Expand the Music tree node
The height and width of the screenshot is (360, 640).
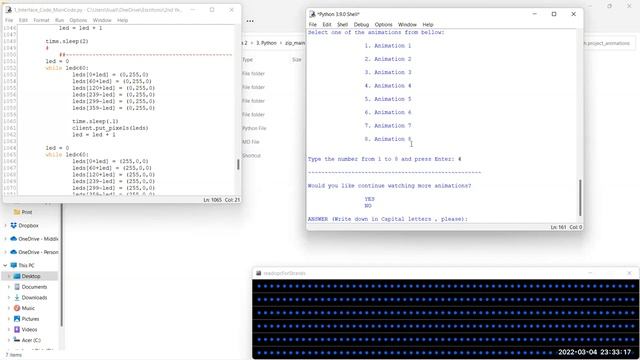[9, 308]
